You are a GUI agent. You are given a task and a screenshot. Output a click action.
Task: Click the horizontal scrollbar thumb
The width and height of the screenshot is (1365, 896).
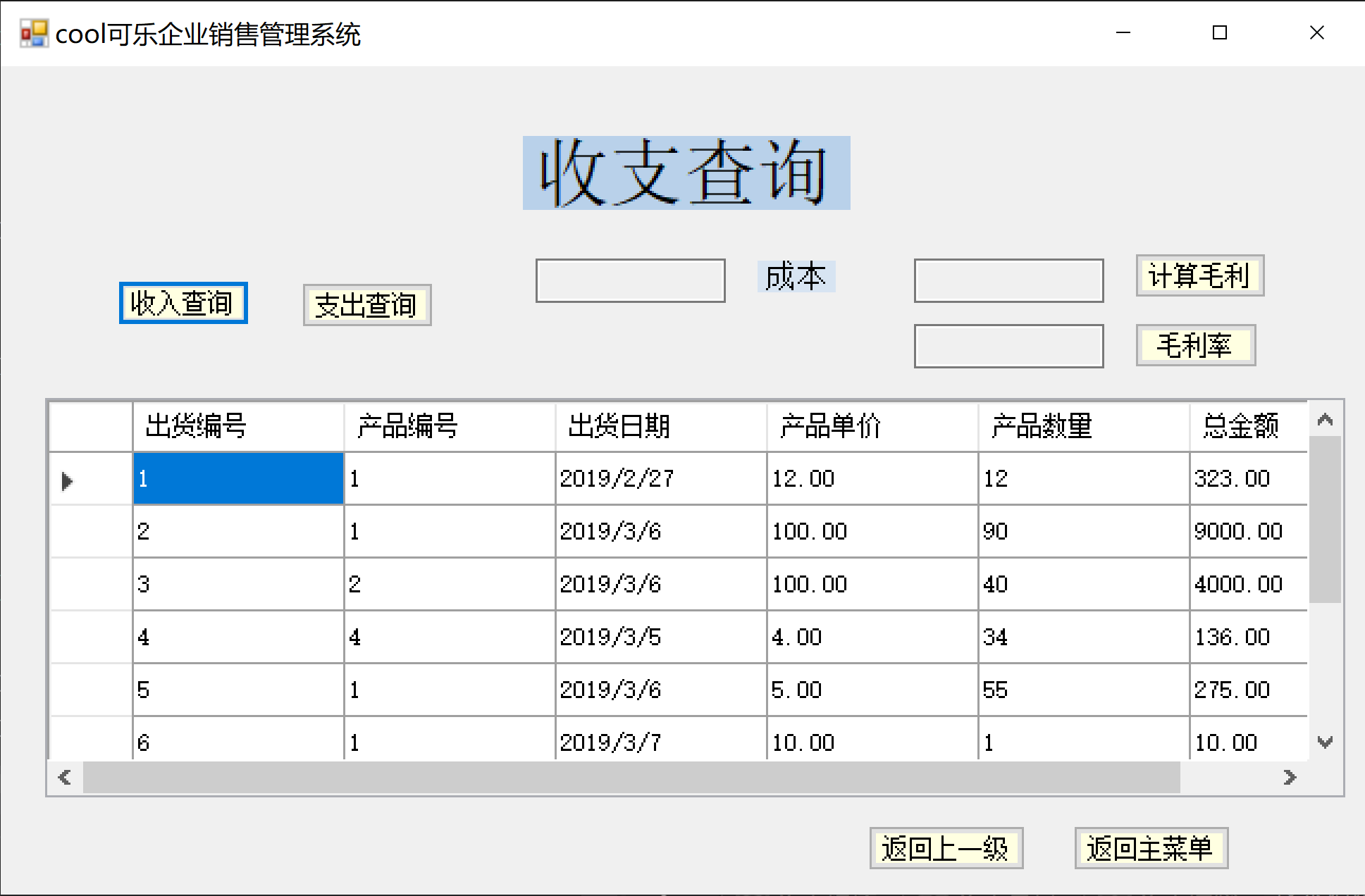pyautogui.click(x=631, y=778)
